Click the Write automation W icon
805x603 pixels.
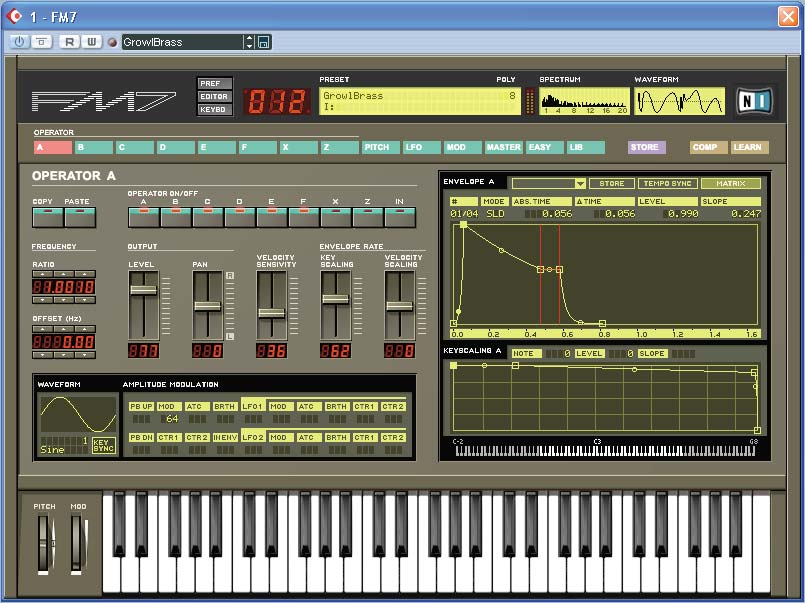click(x=91, y=42)
